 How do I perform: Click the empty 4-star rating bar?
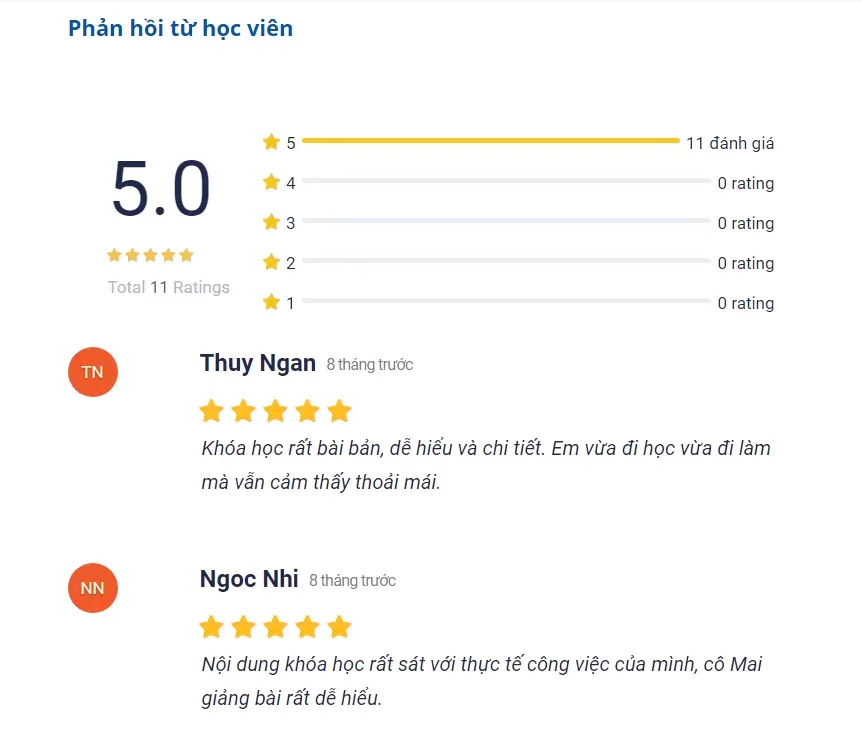coord(505,181)
